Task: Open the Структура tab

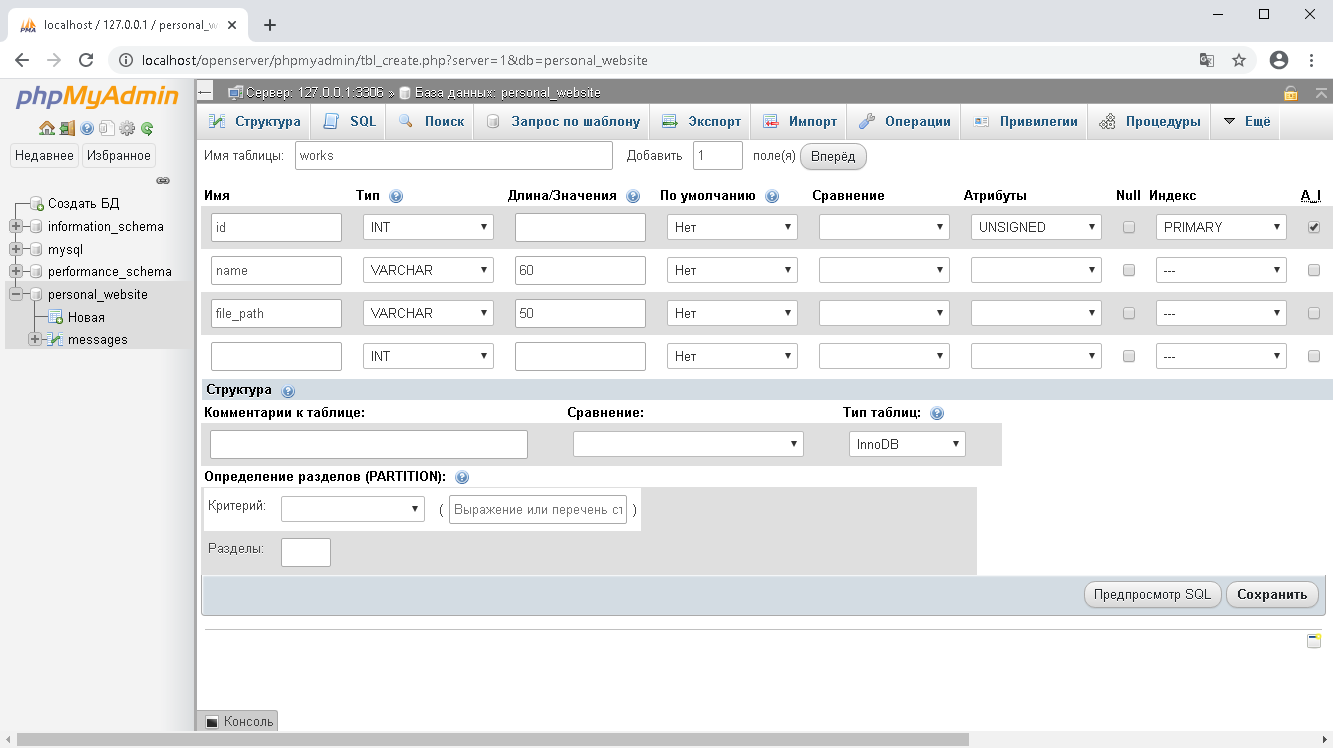Action: pyautogui.click(x=254, y=121)
